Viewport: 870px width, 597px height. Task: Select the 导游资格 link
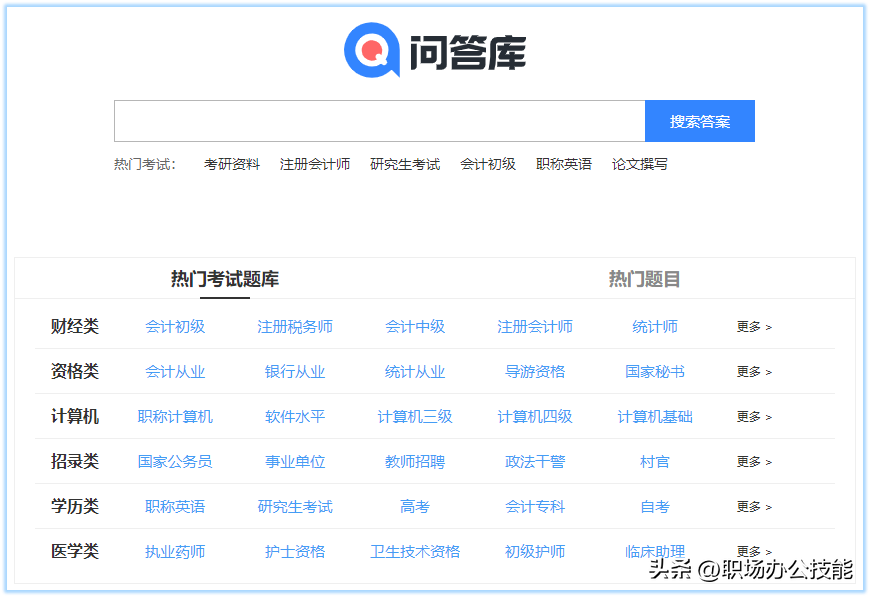[x=535, y=371]
